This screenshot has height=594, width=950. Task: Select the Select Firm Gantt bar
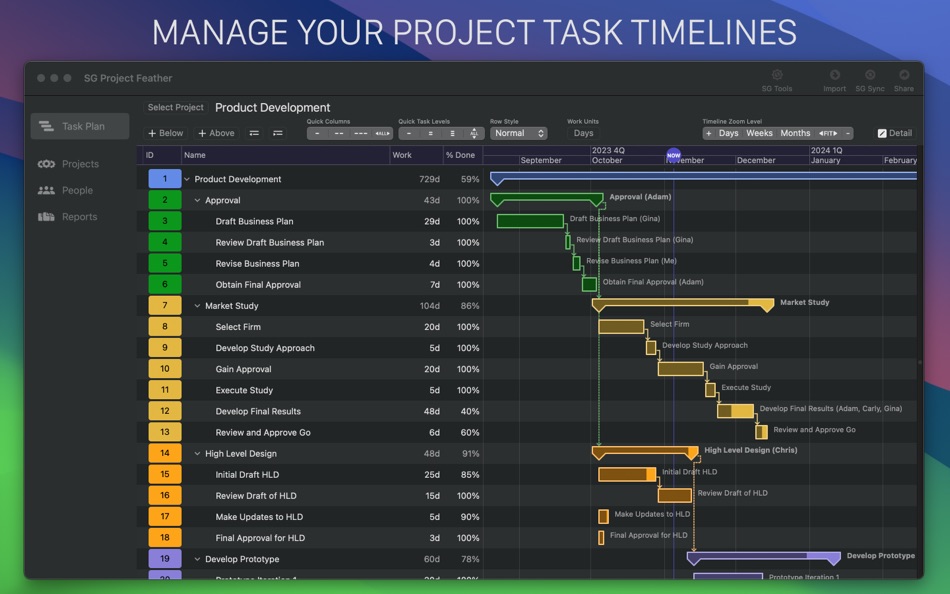(x=621, y=327)
